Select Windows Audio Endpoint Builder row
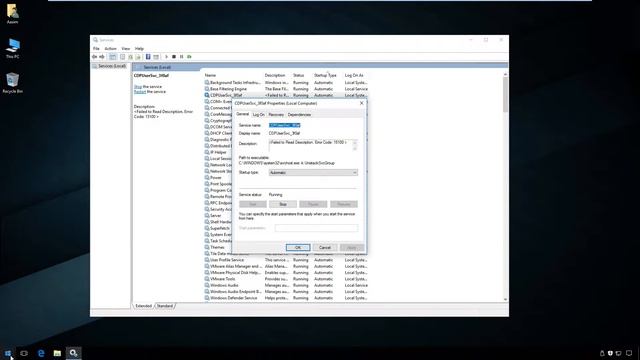Image resolution: width=640 pixels, height=360 pixels. 286,291
